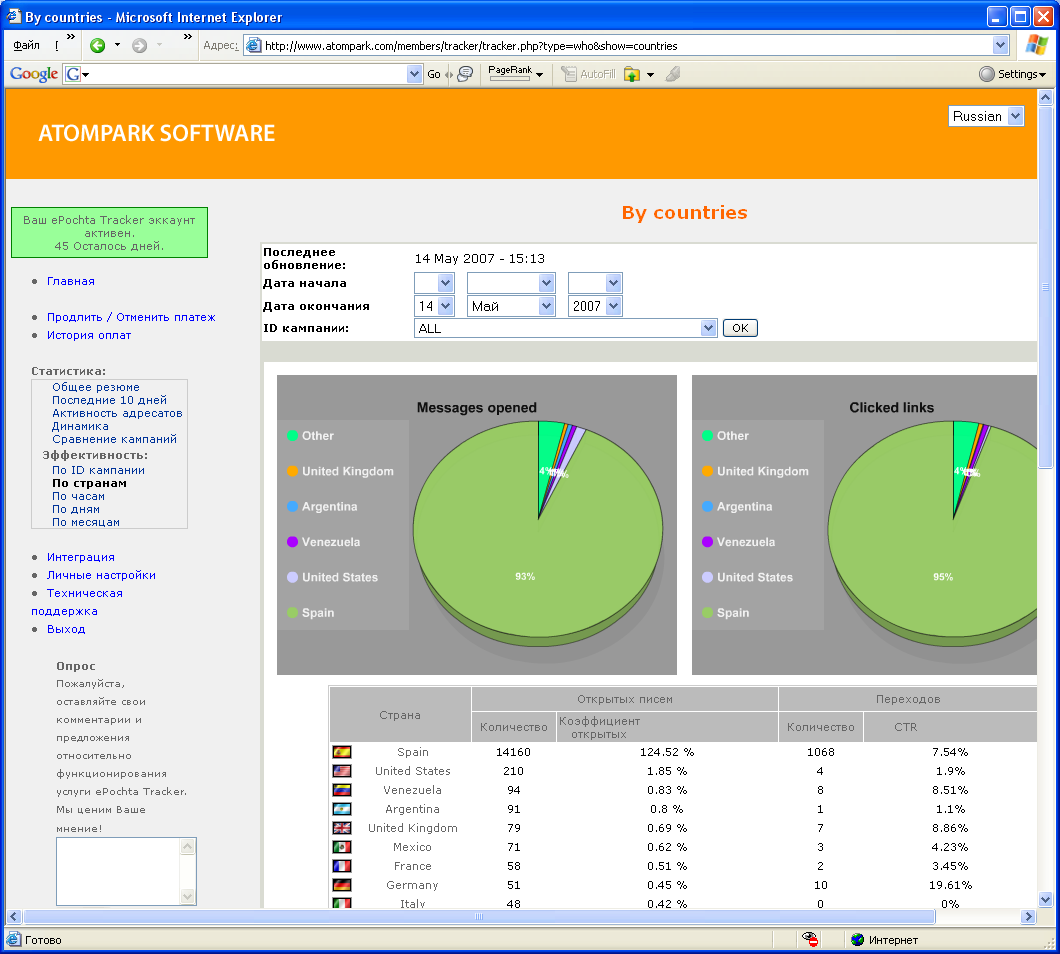Click the Интеграция link in the sidebar

[81, 557]
